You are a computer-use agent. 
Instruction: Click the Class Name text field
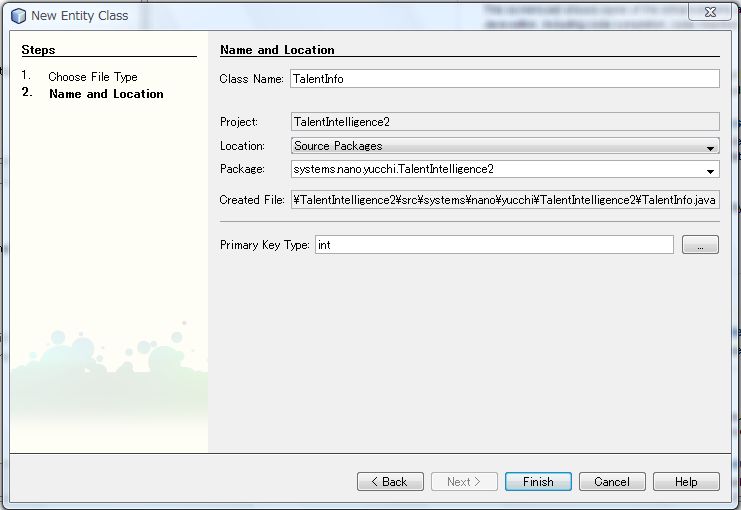tap(504, 79)
